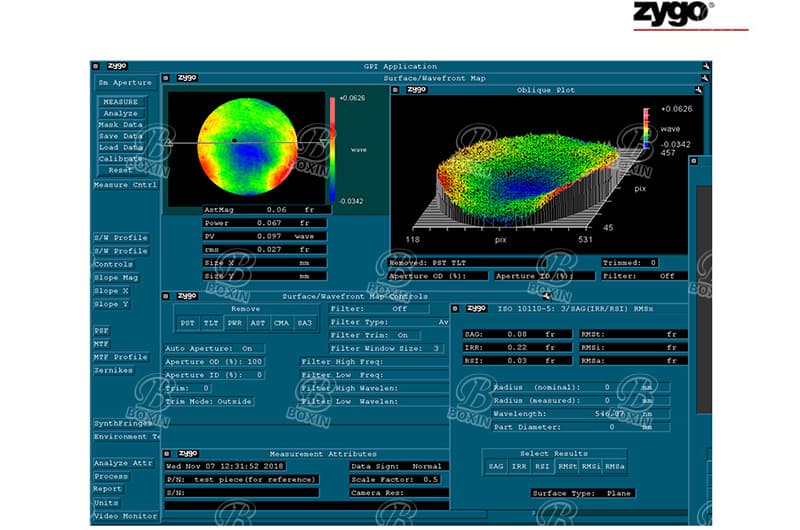Open the Report window from sidebar

(x=108, y=489)
